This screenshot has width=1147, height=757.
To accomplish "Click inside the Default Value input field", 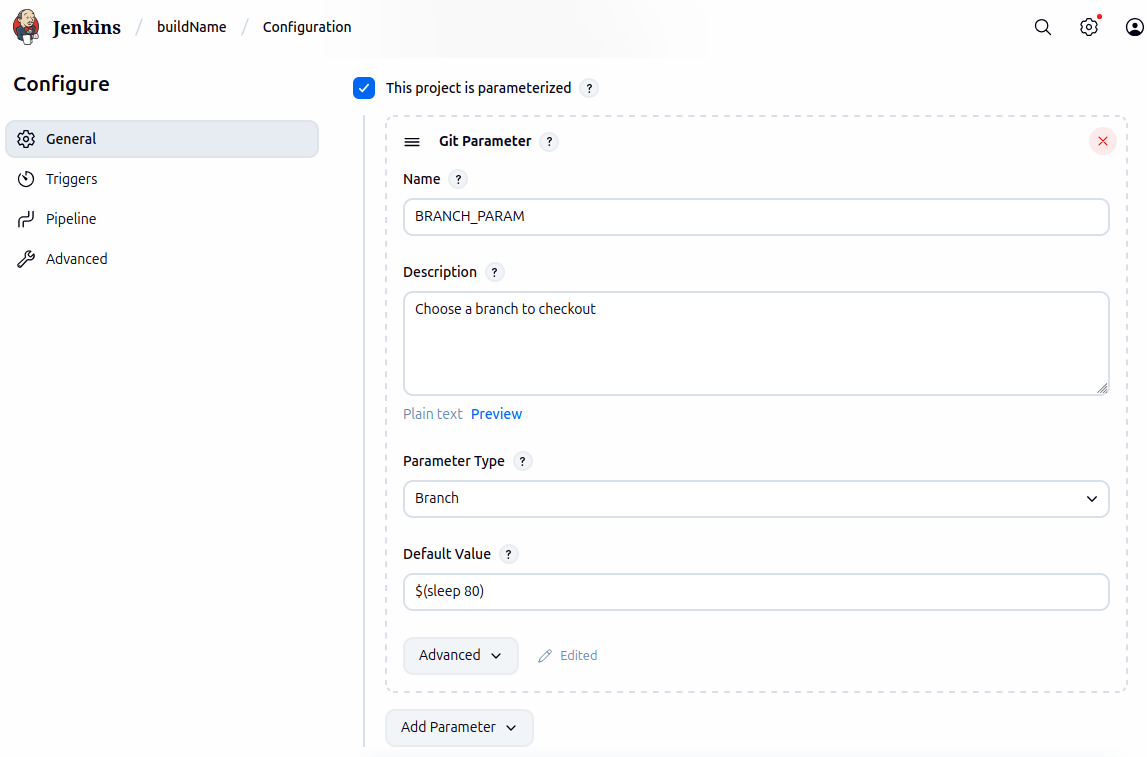I will coord(756,591).
